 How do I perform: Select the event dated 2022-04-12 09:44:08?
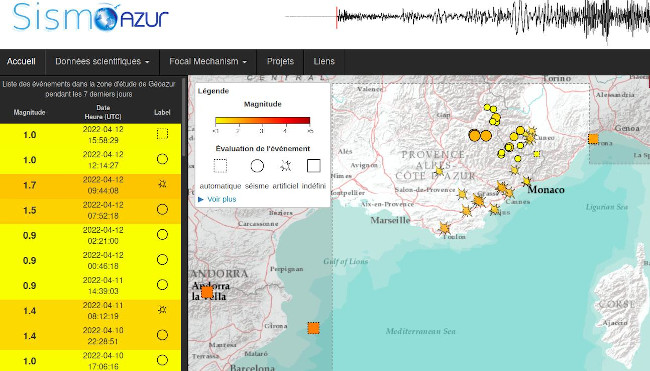90,185
